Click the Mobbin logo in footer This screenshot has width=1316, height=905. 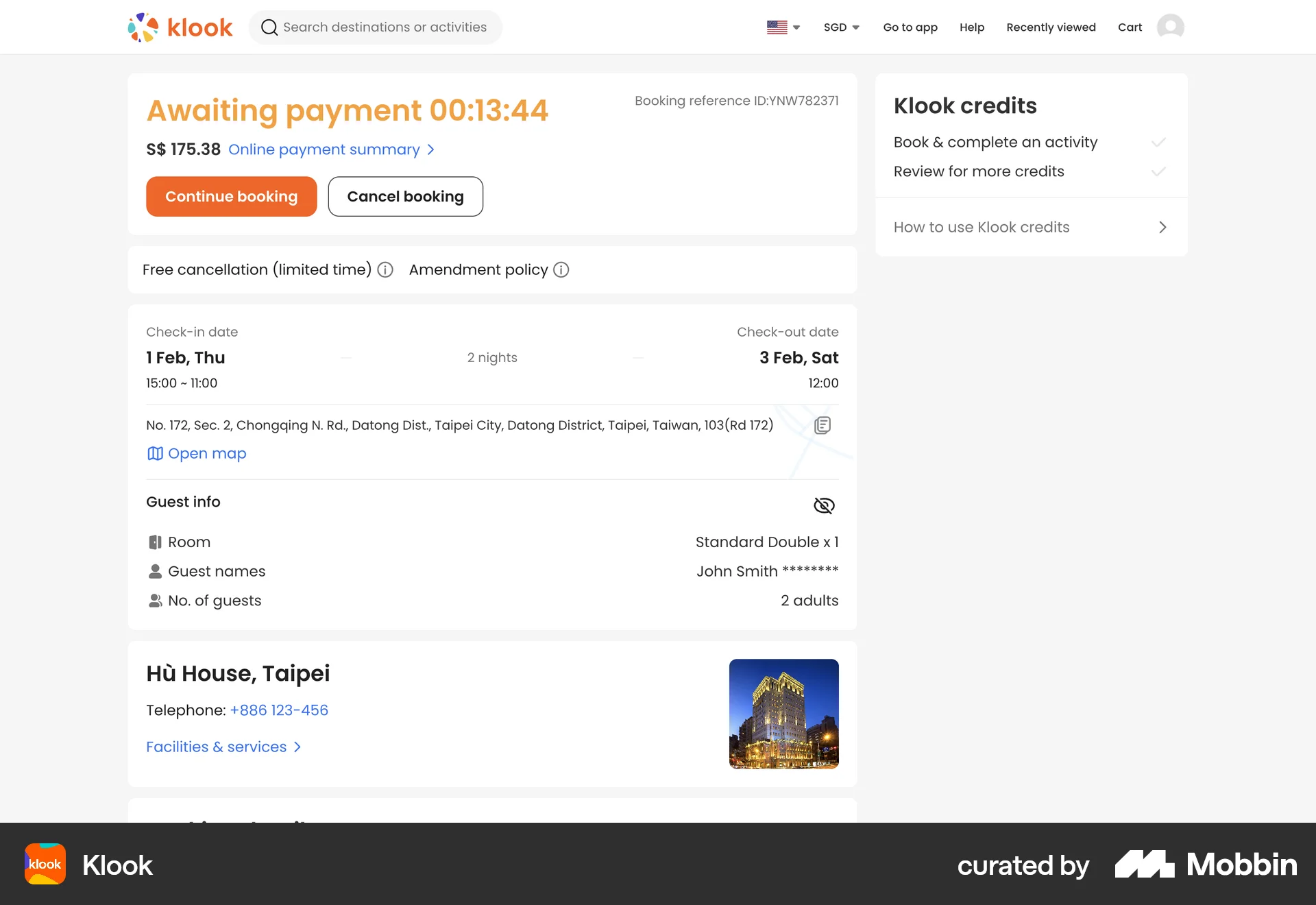pos(1206,865)
